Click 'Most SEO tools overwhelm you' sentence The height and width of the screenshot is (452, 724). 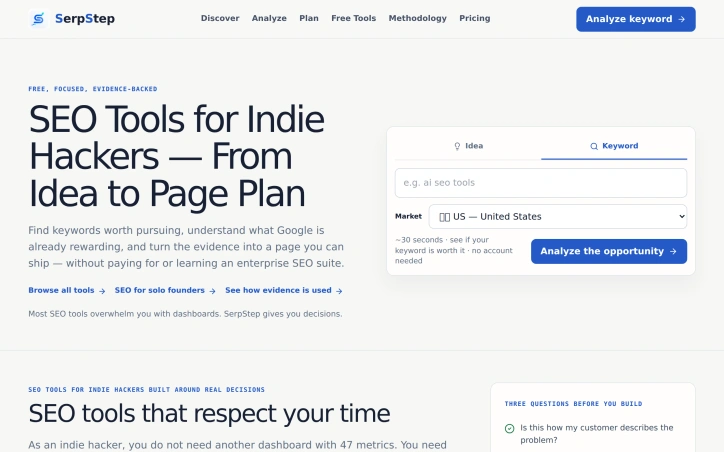point(185,314)
